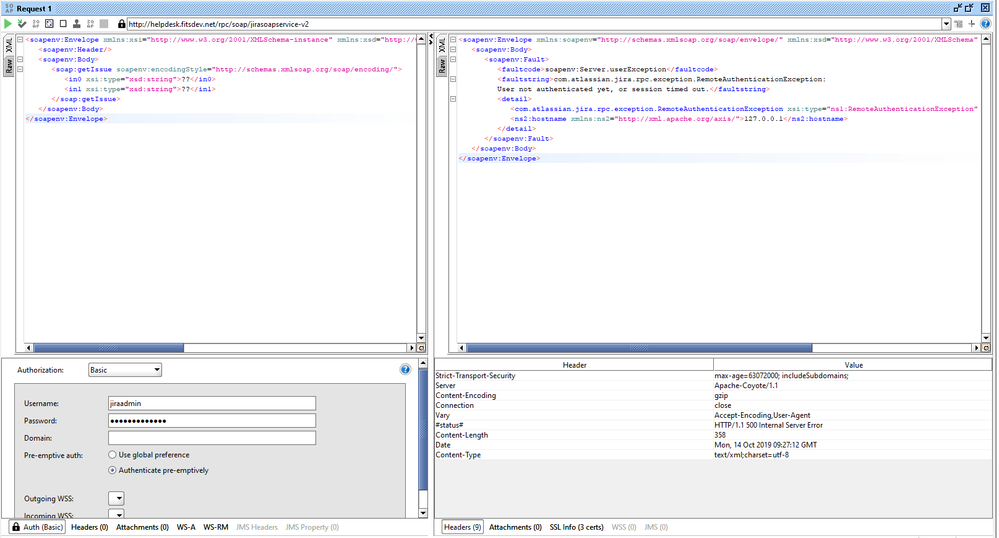Image resolution: width=999 pixels, height=538 pixels.
Task: Open the response Headers (9) tab
Action: pyautogui.click(x=463, y=527)
